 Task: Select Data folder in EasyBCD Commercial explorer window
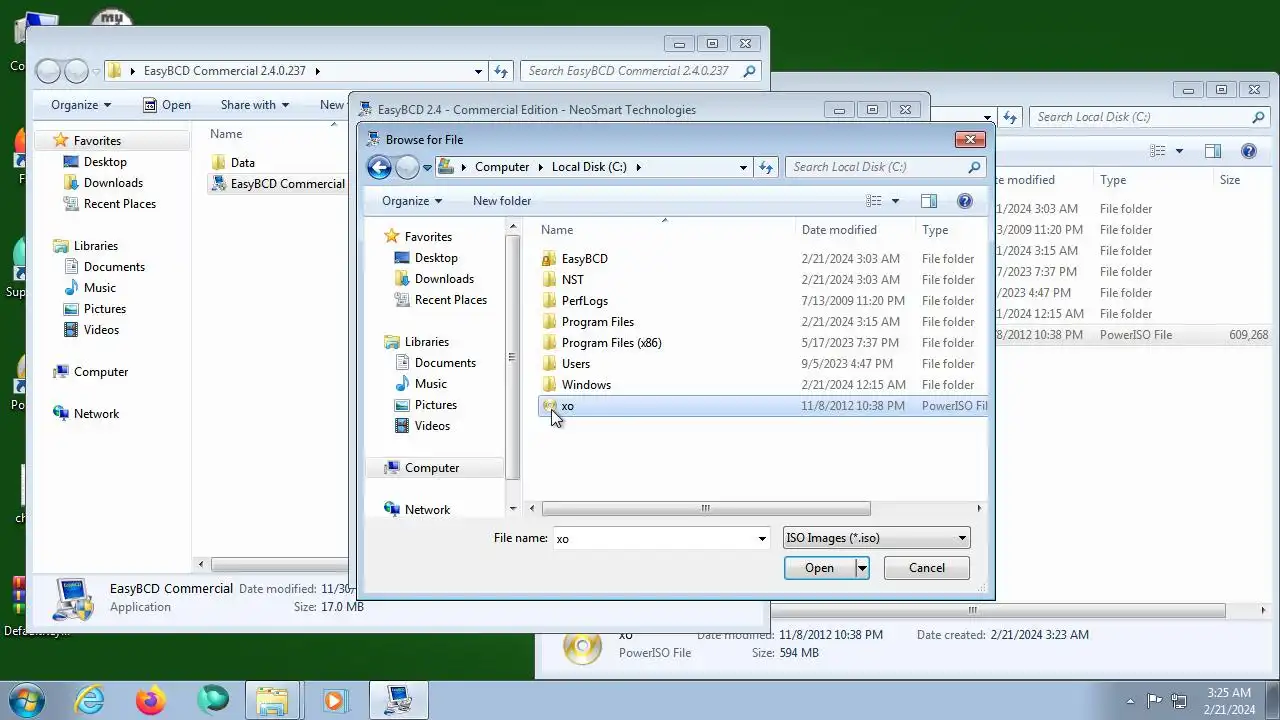click(233, 163)
